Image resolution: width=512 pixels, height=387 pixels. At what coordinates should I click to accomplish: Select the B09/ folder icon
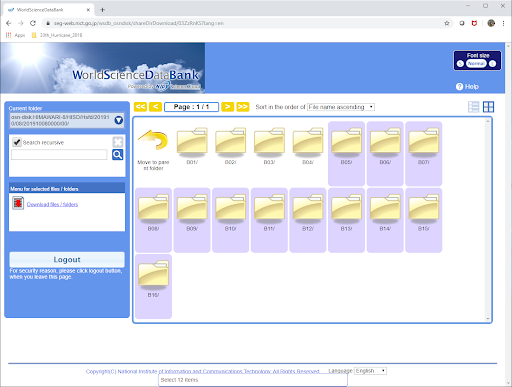tap(192, 209)
